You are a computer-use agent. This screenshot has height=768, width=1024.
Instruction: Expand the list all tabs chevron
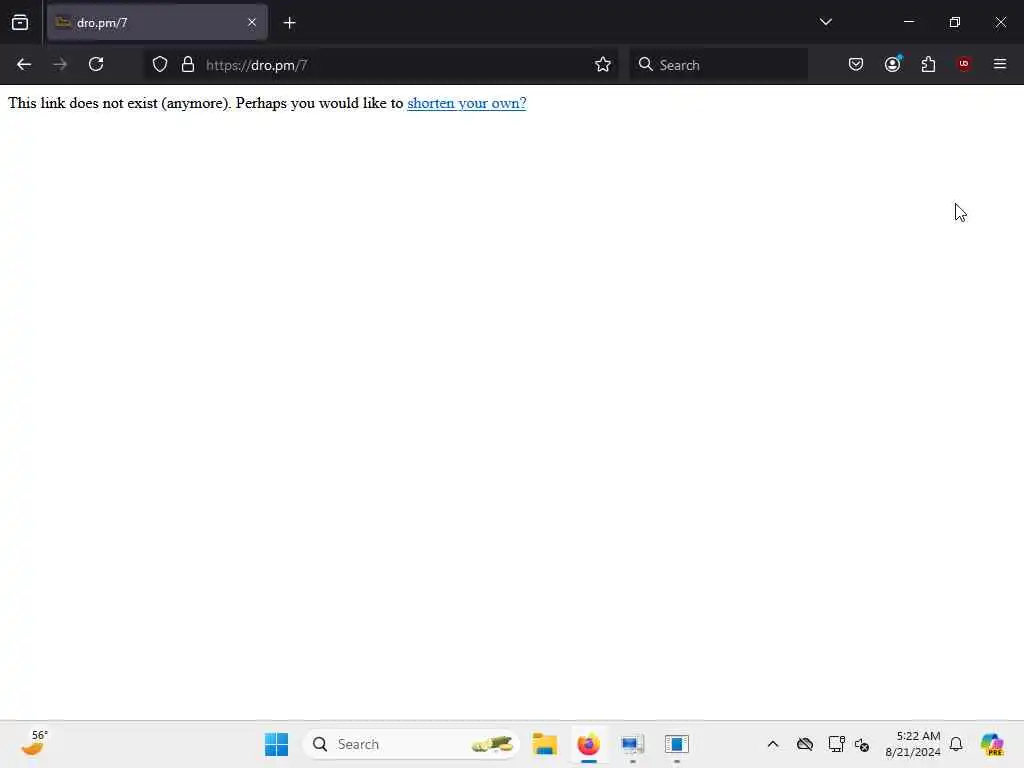[x=825, y=22]
